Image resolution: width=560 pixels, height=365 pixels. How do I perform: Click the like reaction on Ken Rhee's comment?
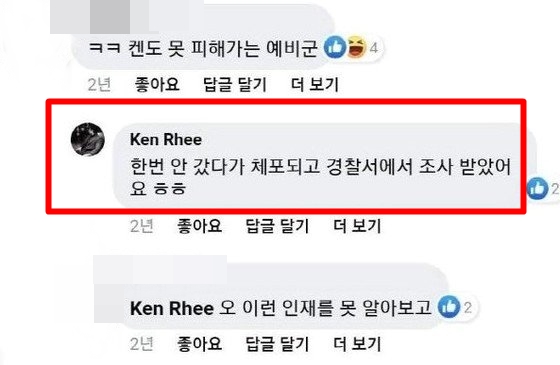tap(537, 188)
